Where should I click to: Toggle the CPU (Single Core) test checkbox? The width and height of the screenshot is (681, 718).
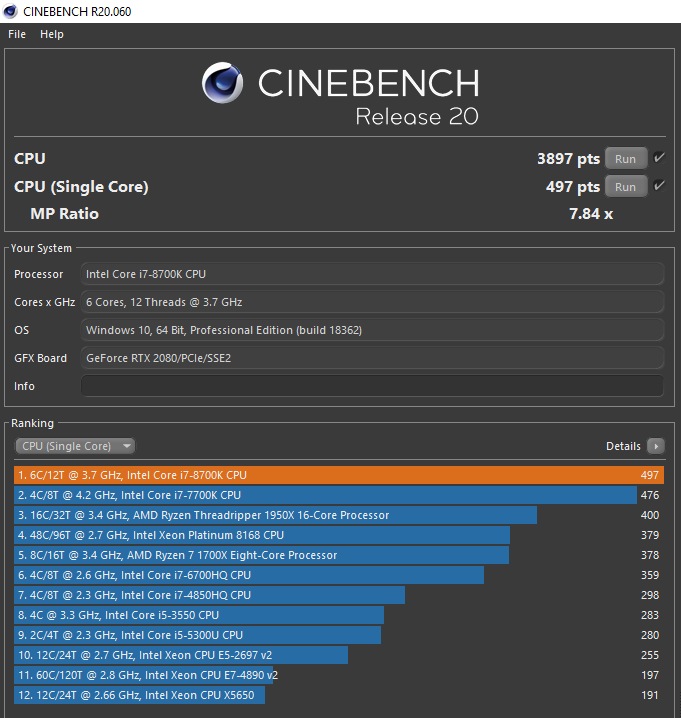659,186
